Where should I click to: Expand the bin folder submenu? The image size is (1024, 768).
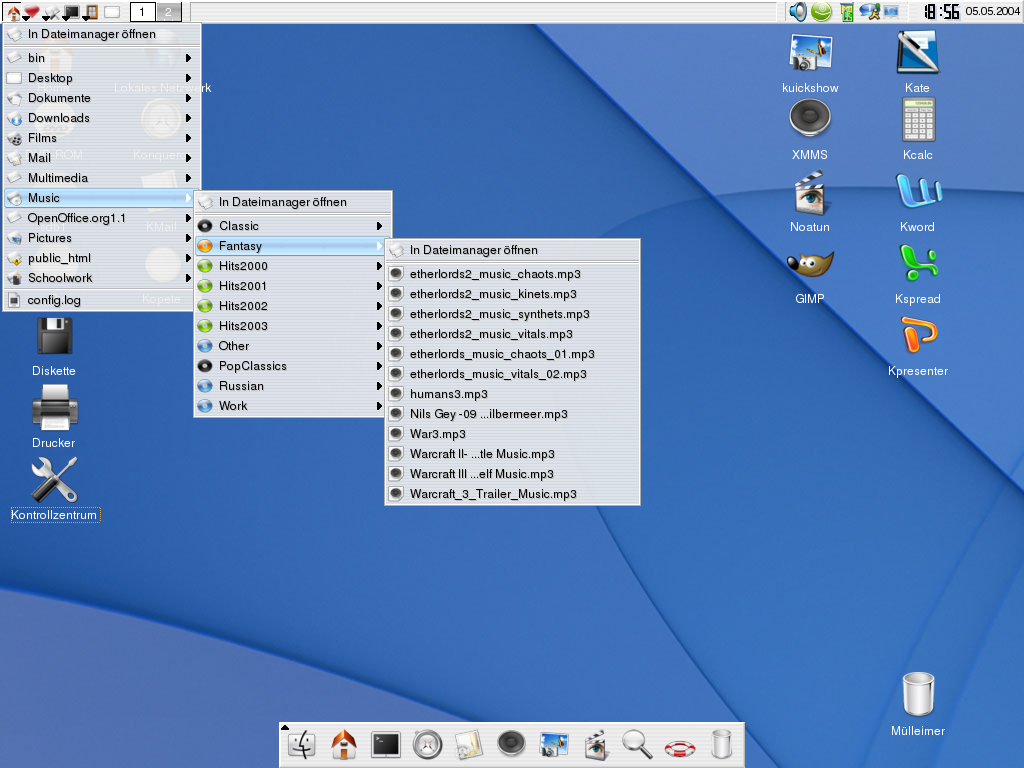(103, 58)
